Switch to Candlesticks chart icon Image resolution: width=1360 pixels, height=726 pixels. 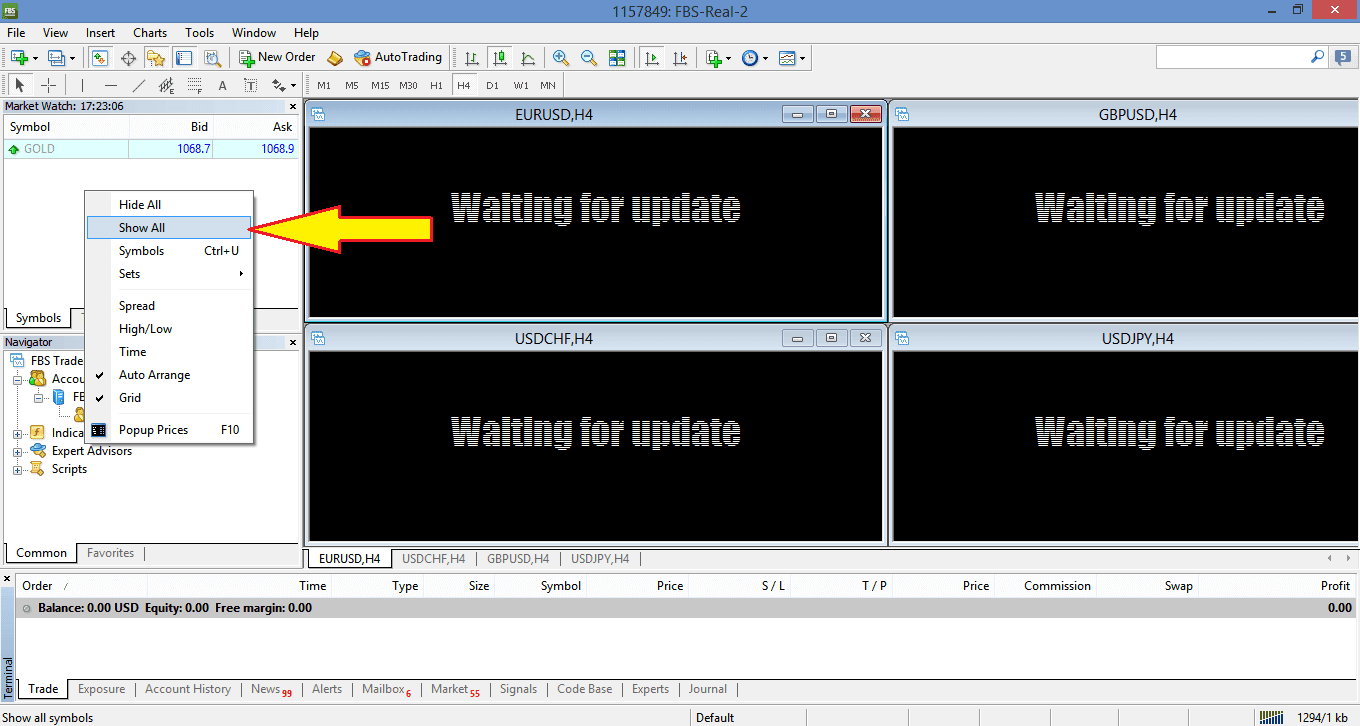pyautogui.click(x=500, y=58)
